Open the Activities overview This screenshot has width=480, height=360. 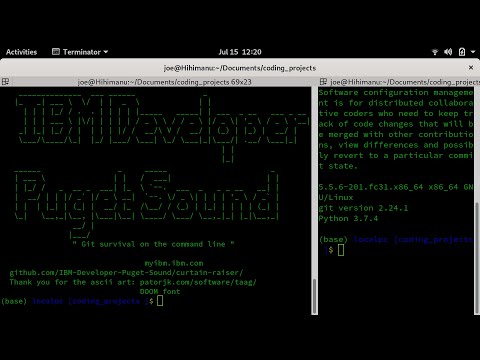coord(21,52)
